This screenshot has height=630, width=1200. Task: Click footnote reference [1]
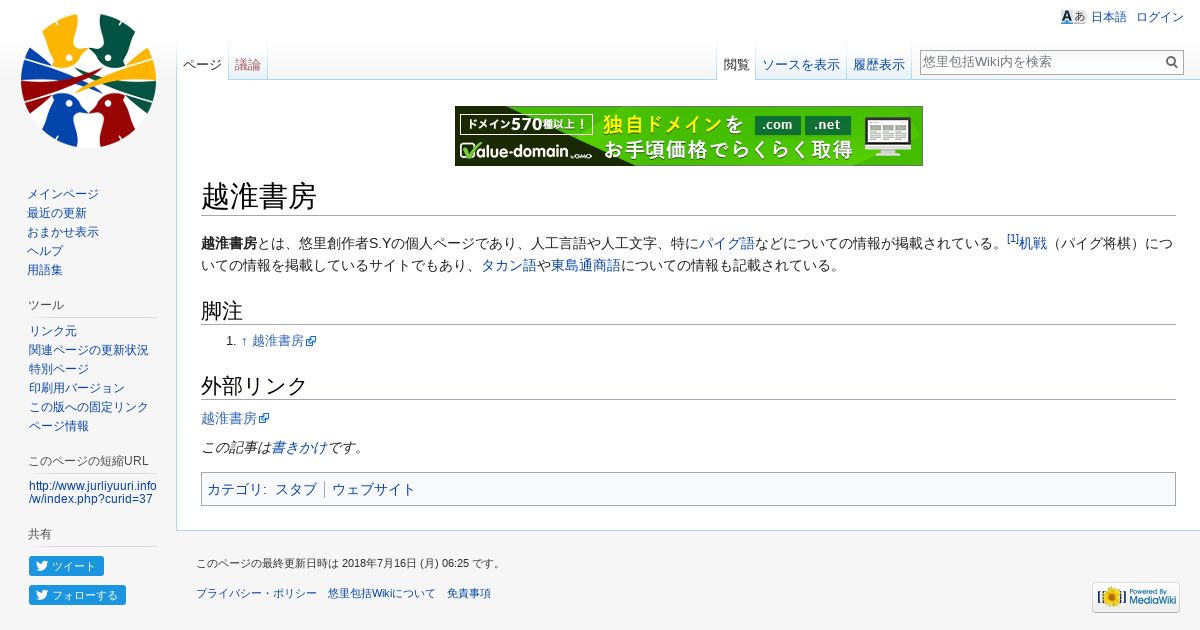[1012, 239]
